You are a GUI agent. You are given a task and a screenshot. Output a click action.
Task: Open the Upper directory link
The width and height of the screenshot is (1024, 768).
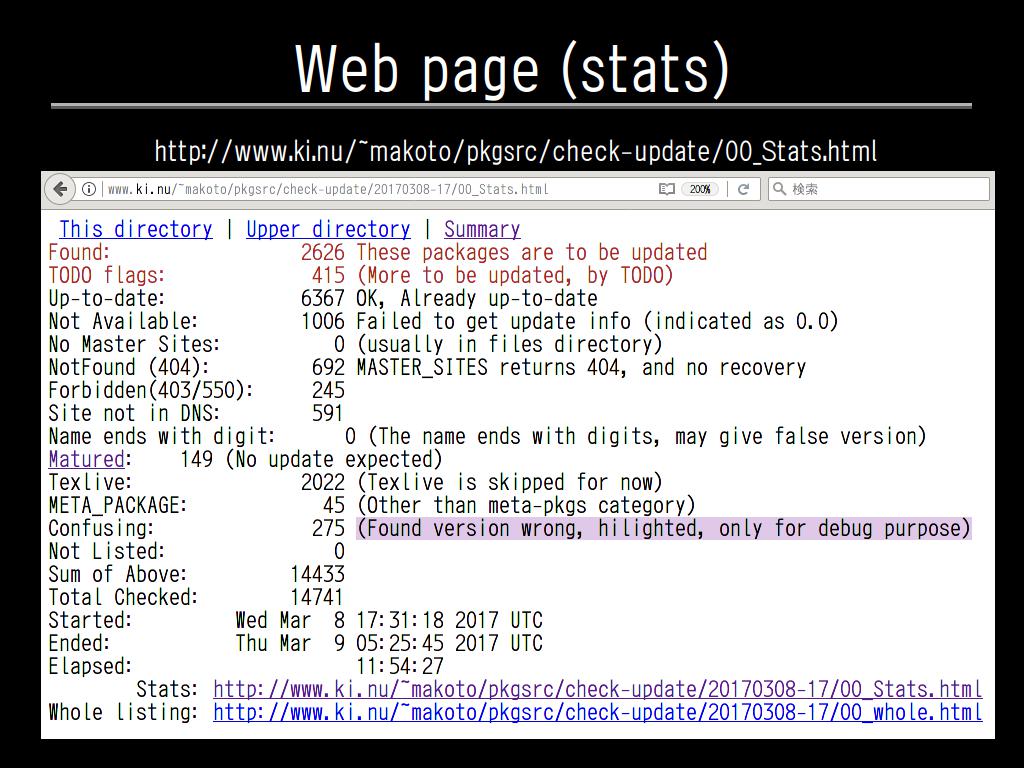[x=328, y=230]
